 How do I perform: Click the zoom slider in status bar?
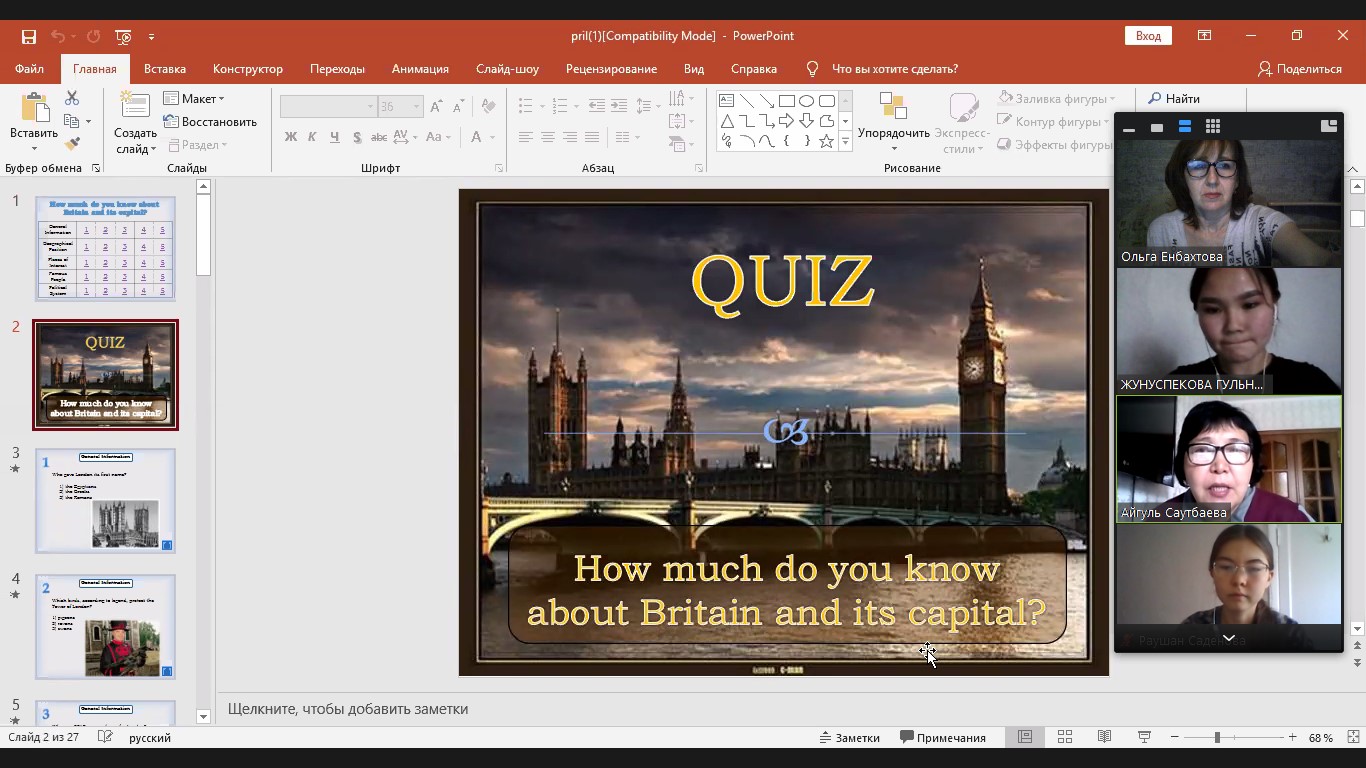coord(1217,737)
